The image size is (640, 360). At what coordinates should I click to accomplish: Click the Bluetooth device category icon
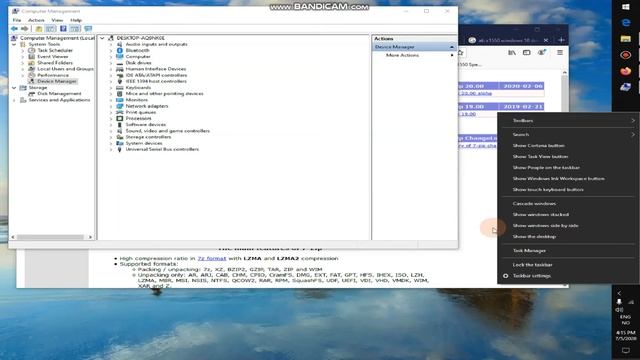pyautogui.click(x=120, y=50)
